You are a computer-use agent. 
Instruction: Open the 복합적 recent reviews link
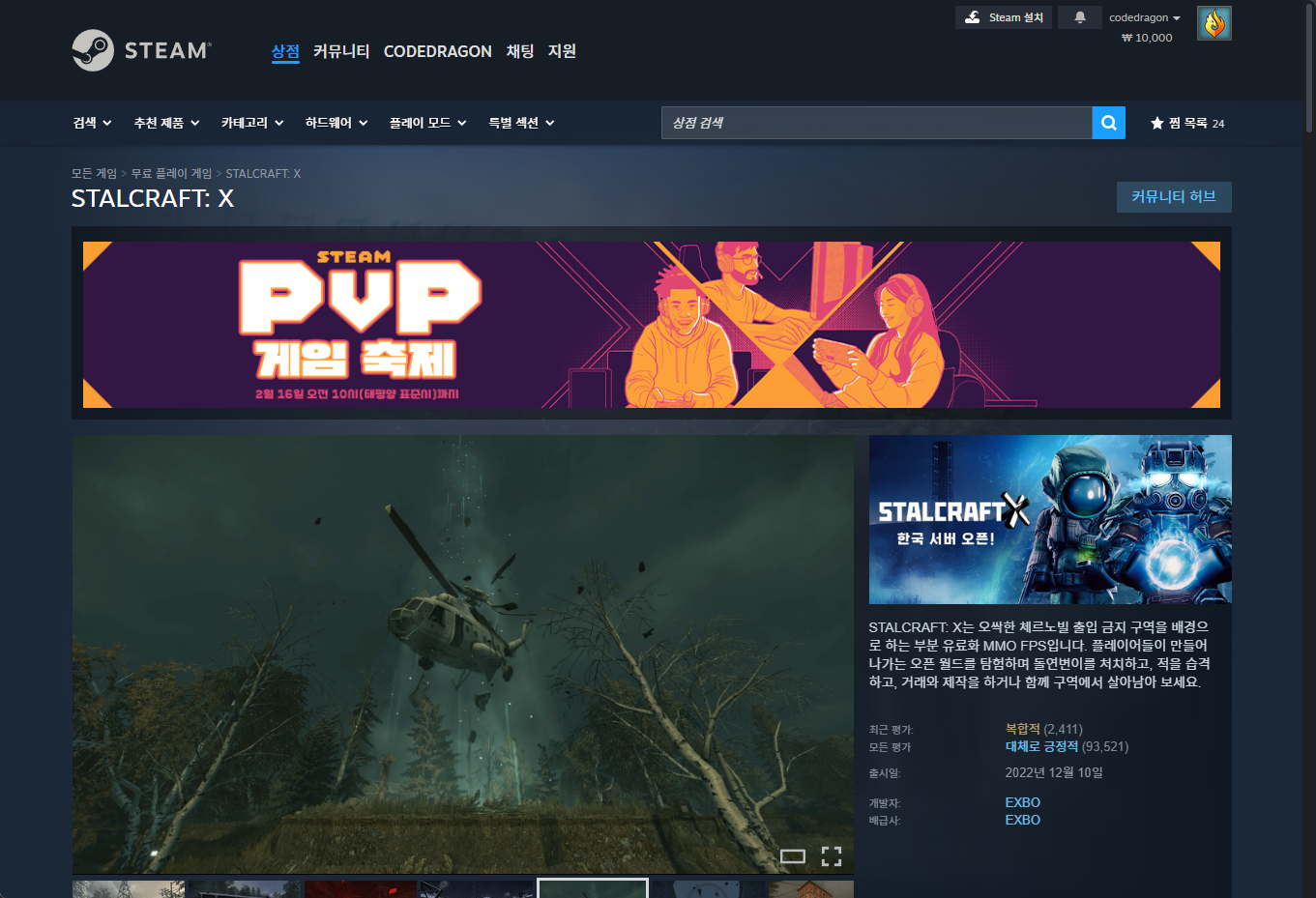pyautogui.click(x=1023, y=729)
